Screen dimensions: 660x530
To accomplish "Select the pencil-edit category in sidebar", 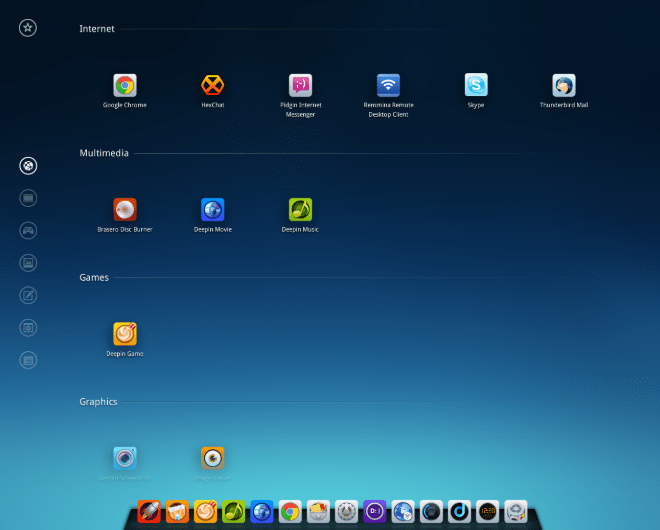I will click(x=28, y=296).
